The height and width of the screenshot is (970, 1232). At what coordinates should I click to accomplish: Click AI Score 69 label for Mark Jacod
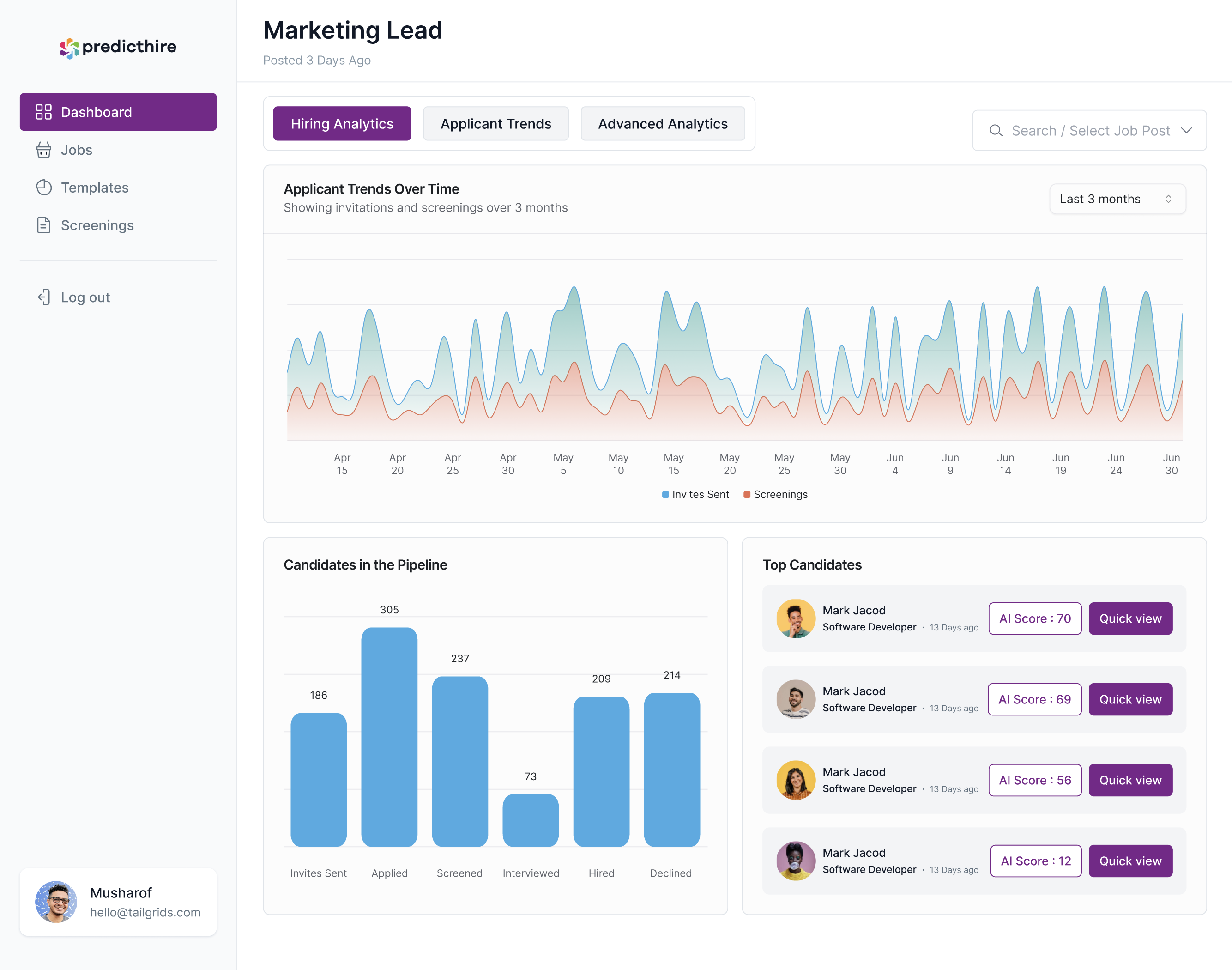[1034, 699]
